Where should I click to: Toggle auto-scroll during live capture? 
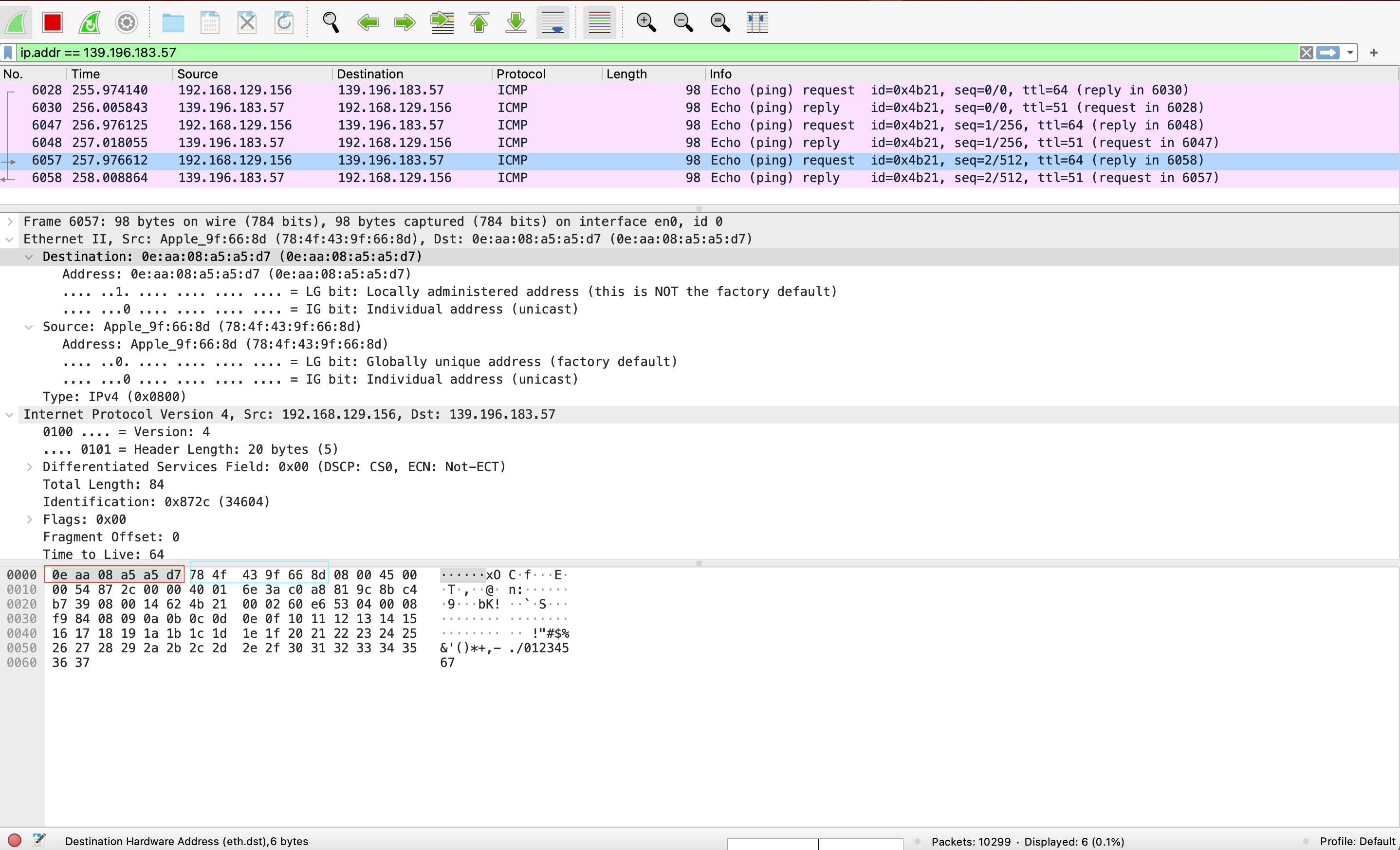[553, 23]
